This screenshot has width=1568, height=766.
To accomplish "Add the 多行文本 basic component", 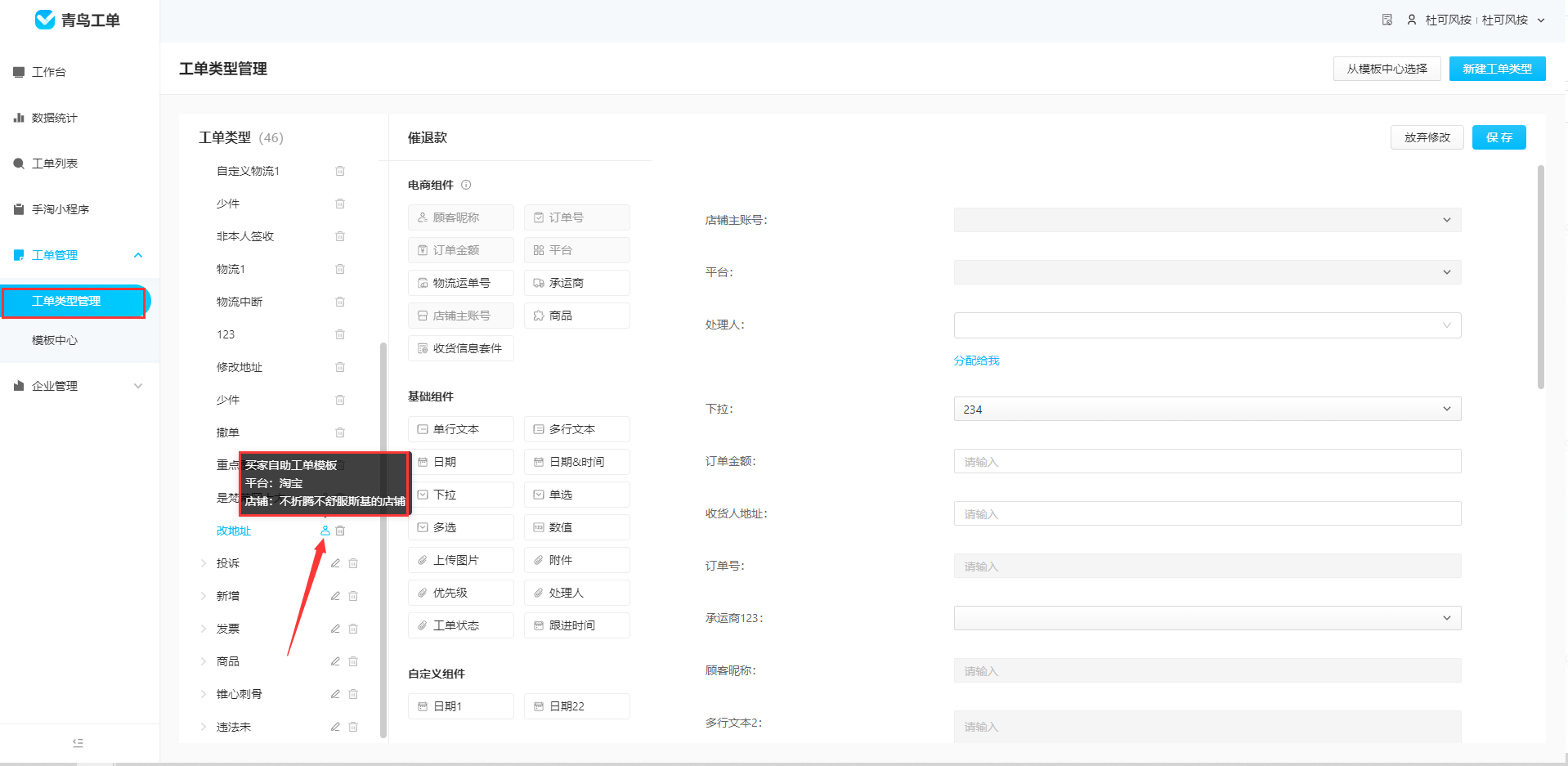I will (577, 429).
